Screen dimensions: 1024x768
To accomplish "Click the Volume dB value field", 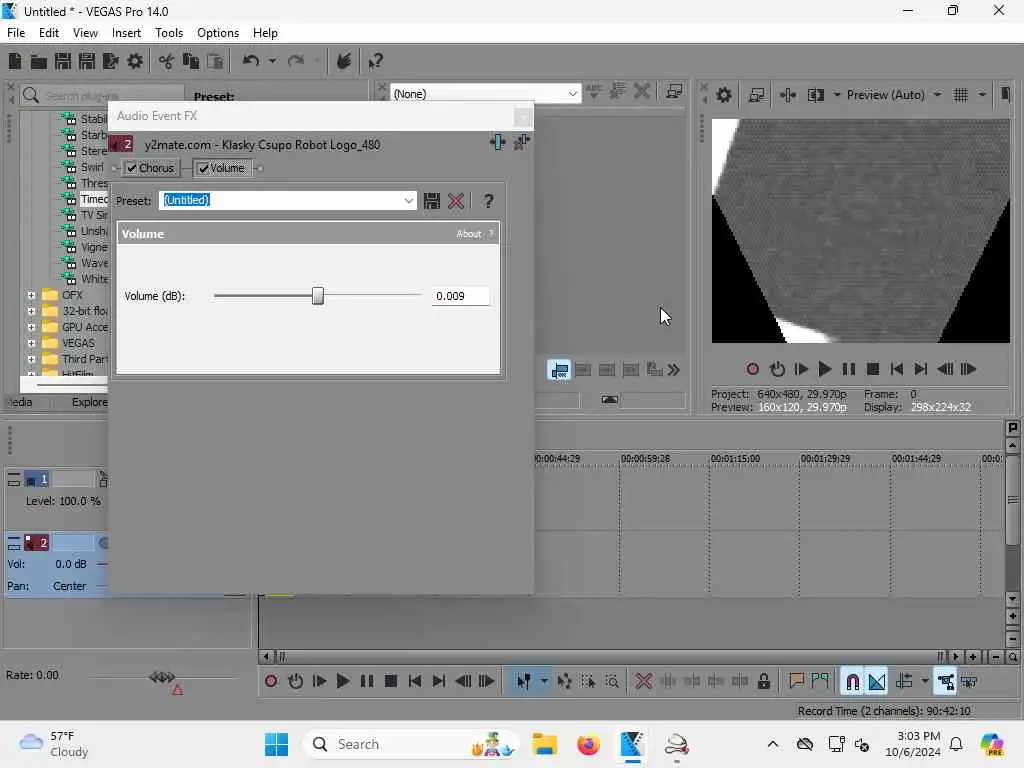I will [460, 296].
